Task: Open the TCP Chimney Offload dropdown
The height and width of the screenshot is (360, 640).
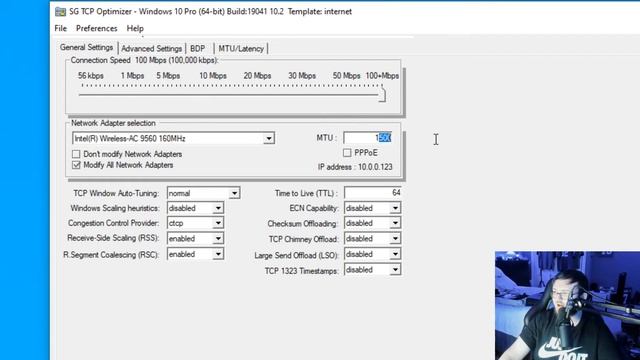Action: point(372,238)
